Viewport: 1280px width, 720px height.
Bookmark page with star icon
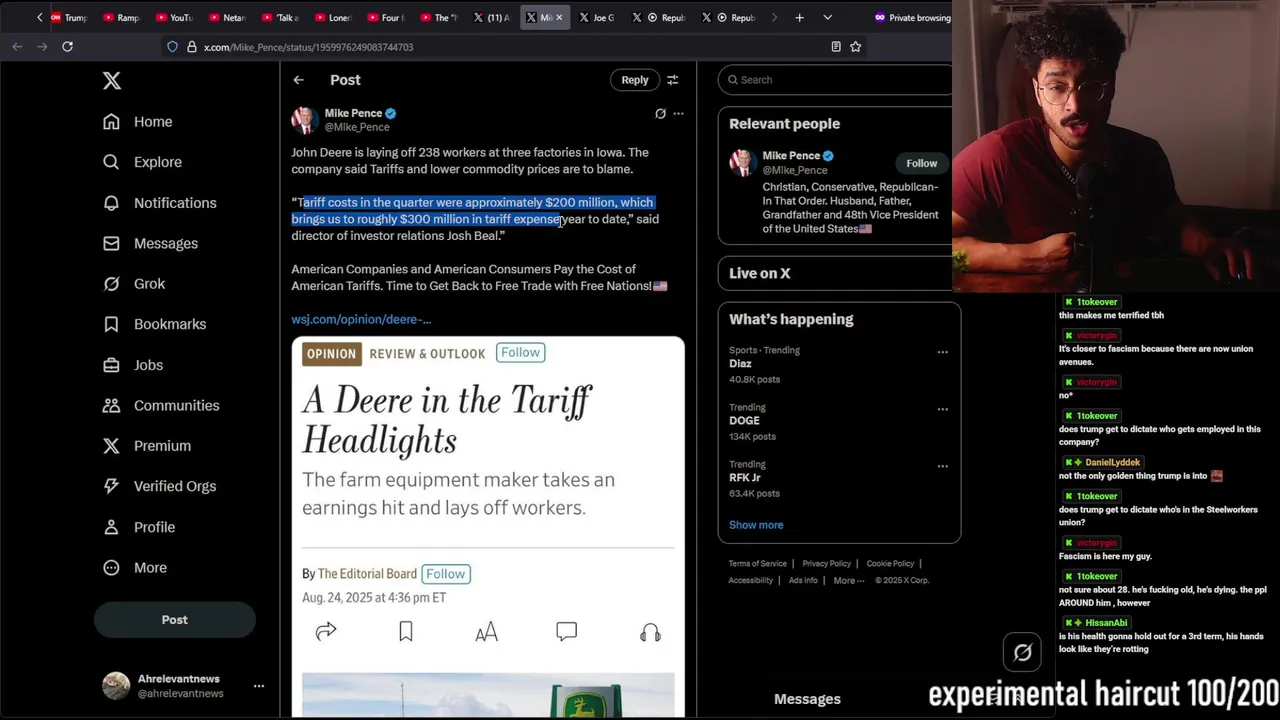pyautogui.click(x=856, y=46)
